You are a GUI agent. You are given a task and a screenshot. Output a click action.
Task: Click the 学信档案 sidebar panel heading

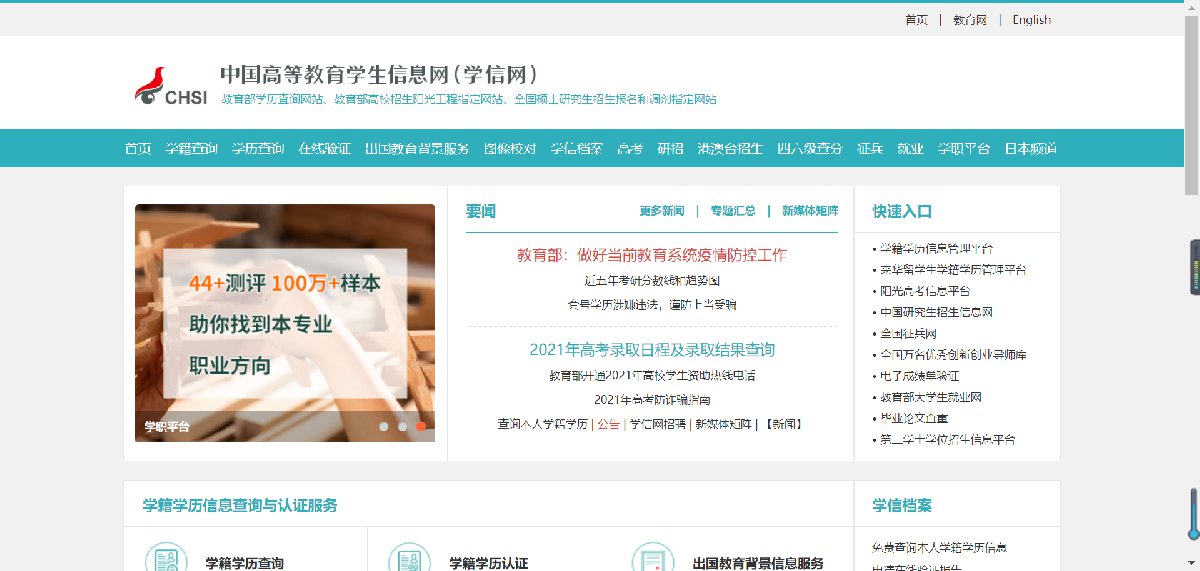click(902, 506)
